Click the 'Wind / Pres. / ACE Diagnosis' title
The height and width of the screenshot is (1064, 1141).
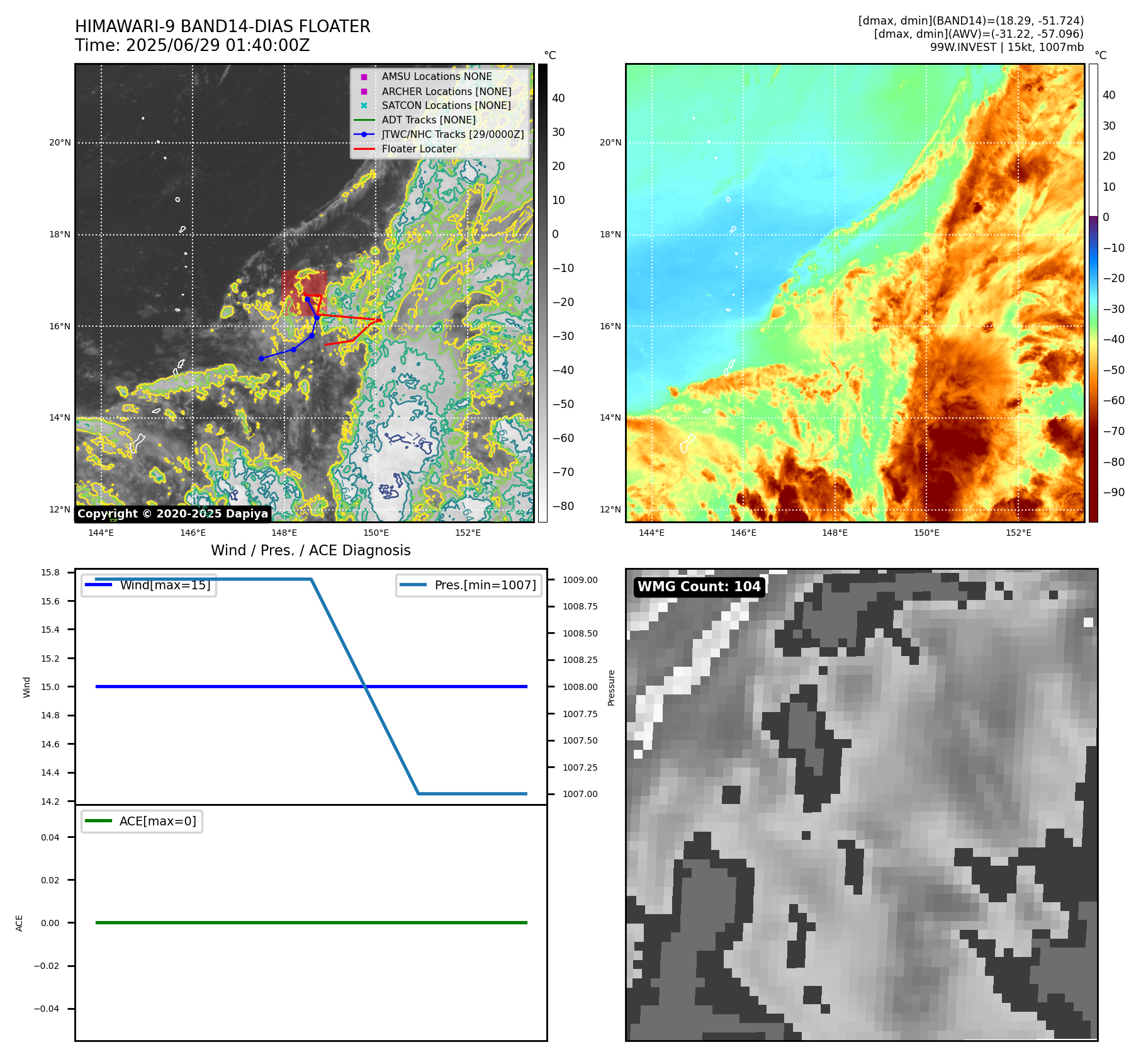311,550
